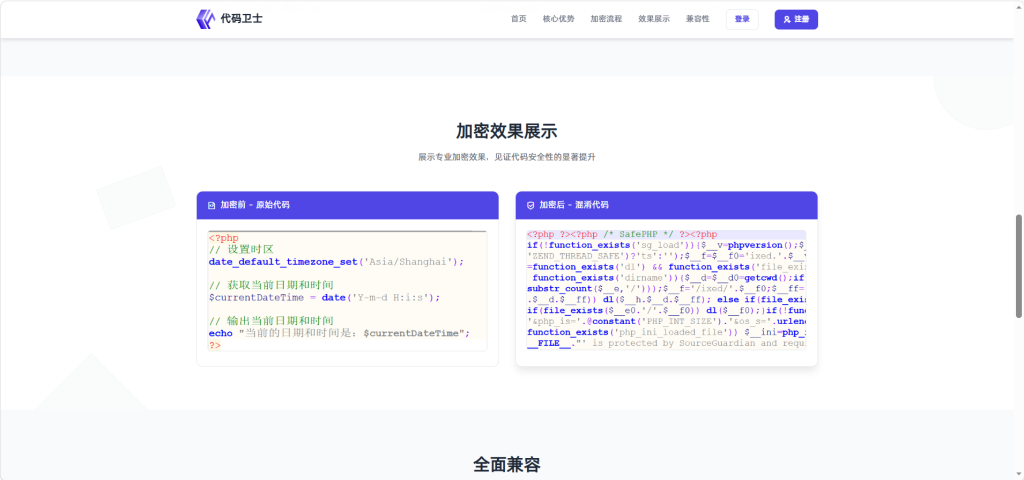Click the closing ?> tag in original code
The height and width of the screenshot is (480, 1024).
coord(215,345)
